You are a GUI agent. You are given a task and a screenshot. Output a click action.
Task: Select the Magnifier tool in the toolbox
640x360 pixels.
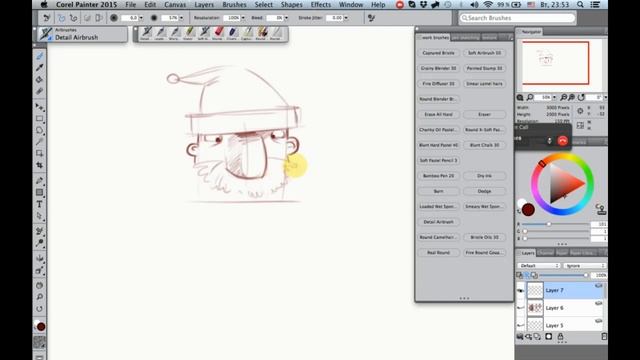(40, 297)
